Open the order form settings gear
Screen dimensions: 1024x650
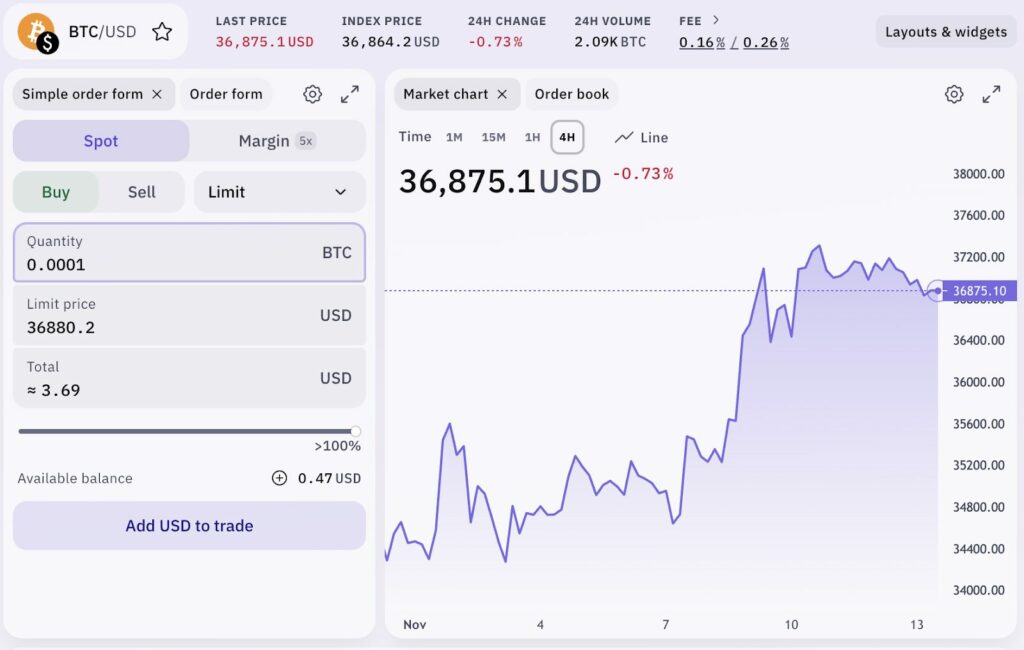pyautogui.click(x=312, y=94)
